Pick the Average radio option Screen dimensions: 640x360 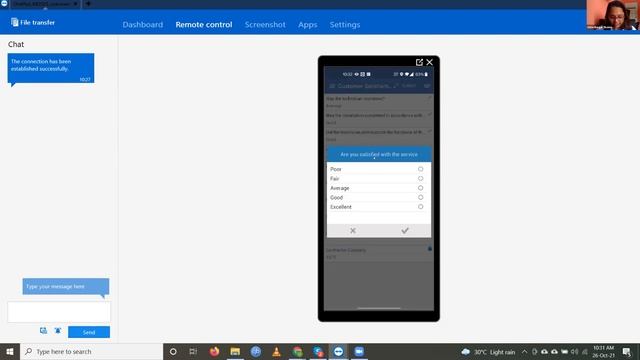420,188
